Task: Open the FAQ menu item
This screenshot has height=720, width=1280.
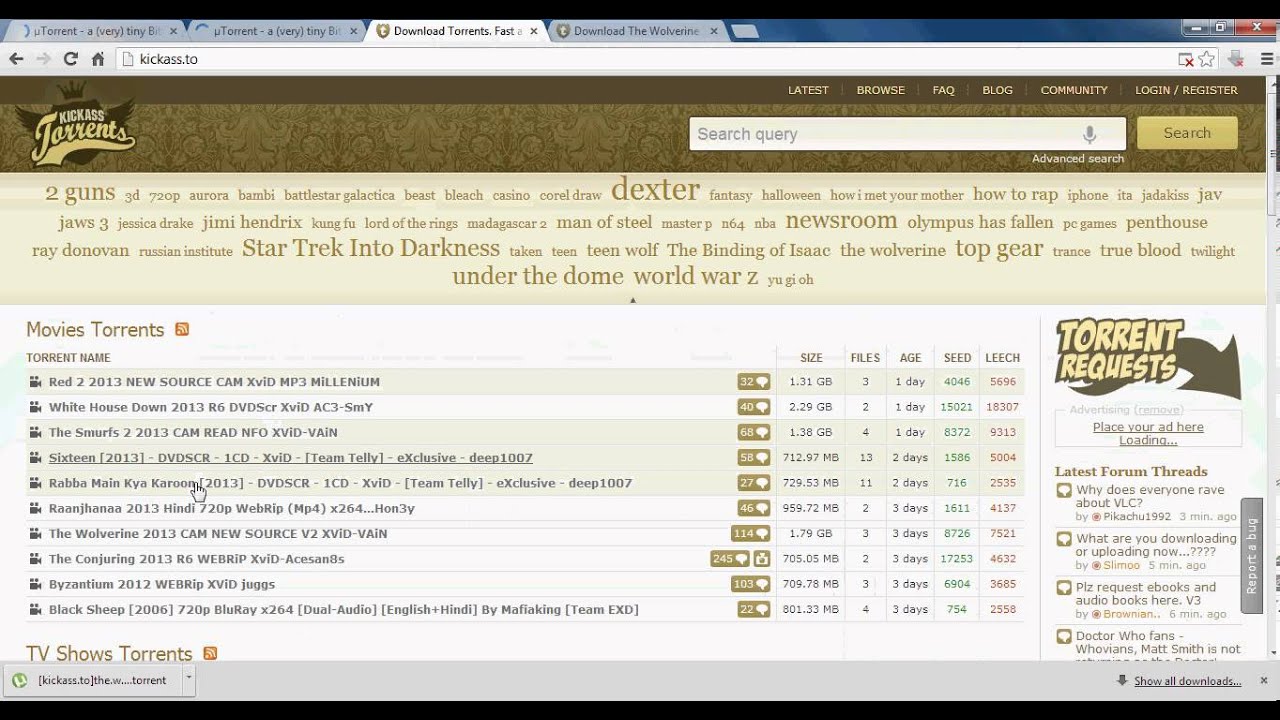Action: 943,90
